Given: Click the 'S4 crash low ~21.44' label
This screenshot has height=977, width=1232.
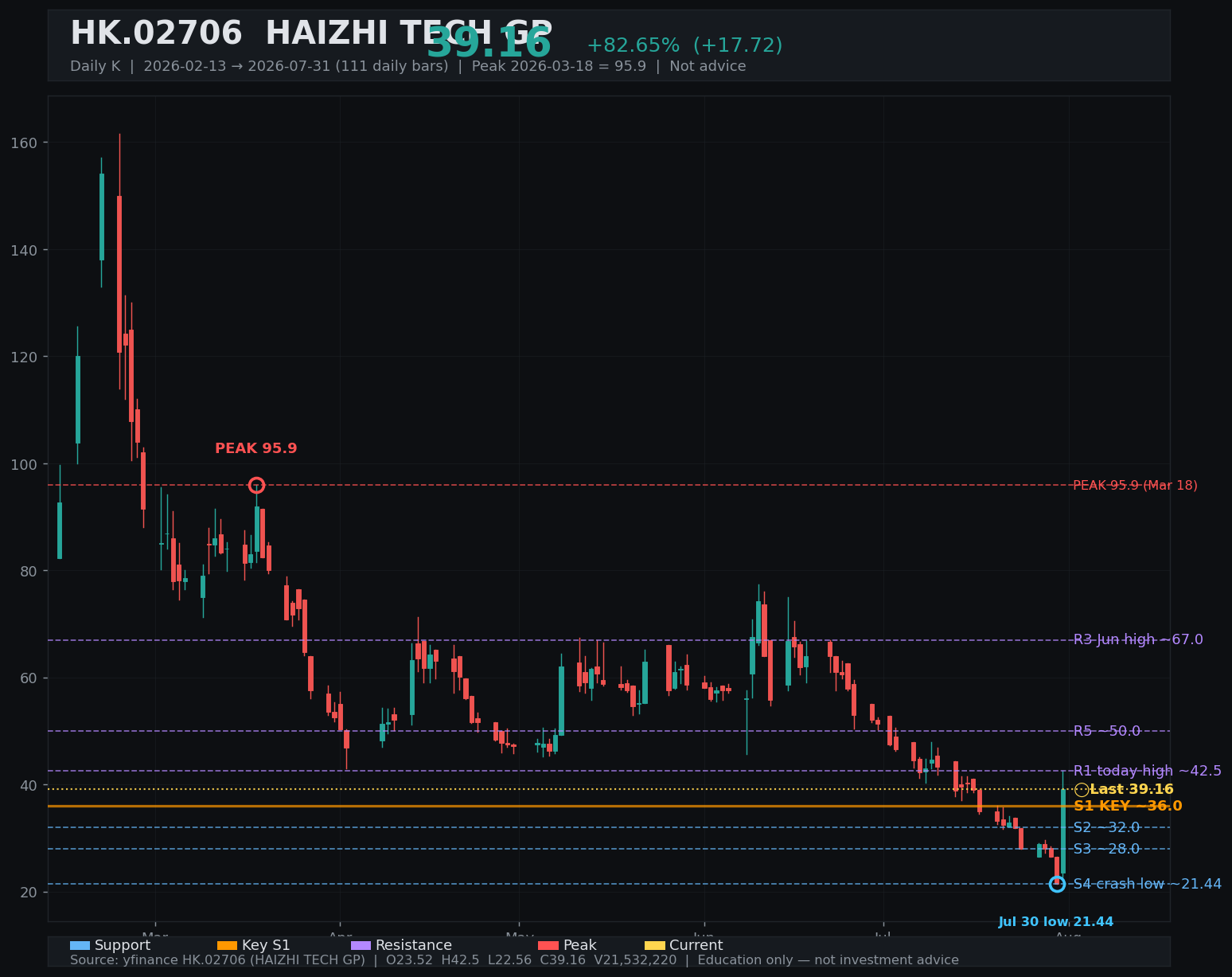Looking at the screenshot, I should coord(1148,884).
